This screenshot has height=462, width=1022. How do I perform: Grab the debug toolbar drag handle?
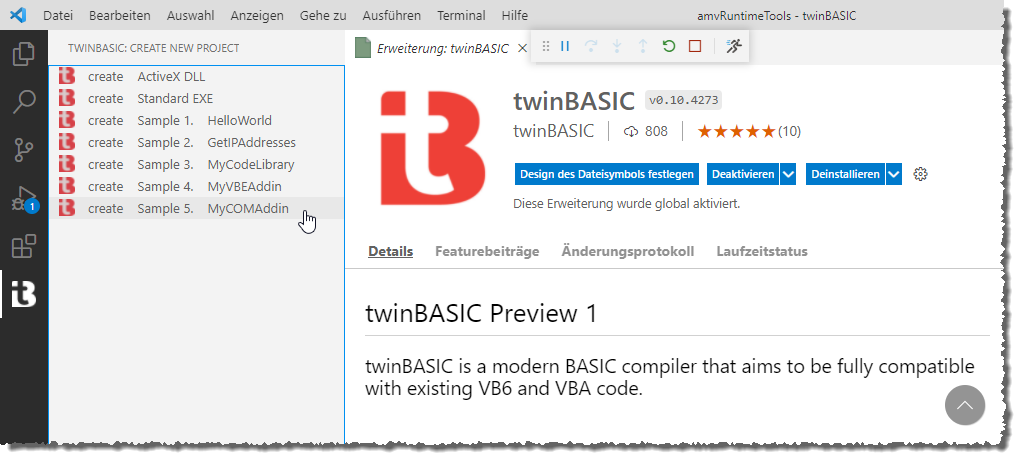pyautogui.click(x=546, y=46)
